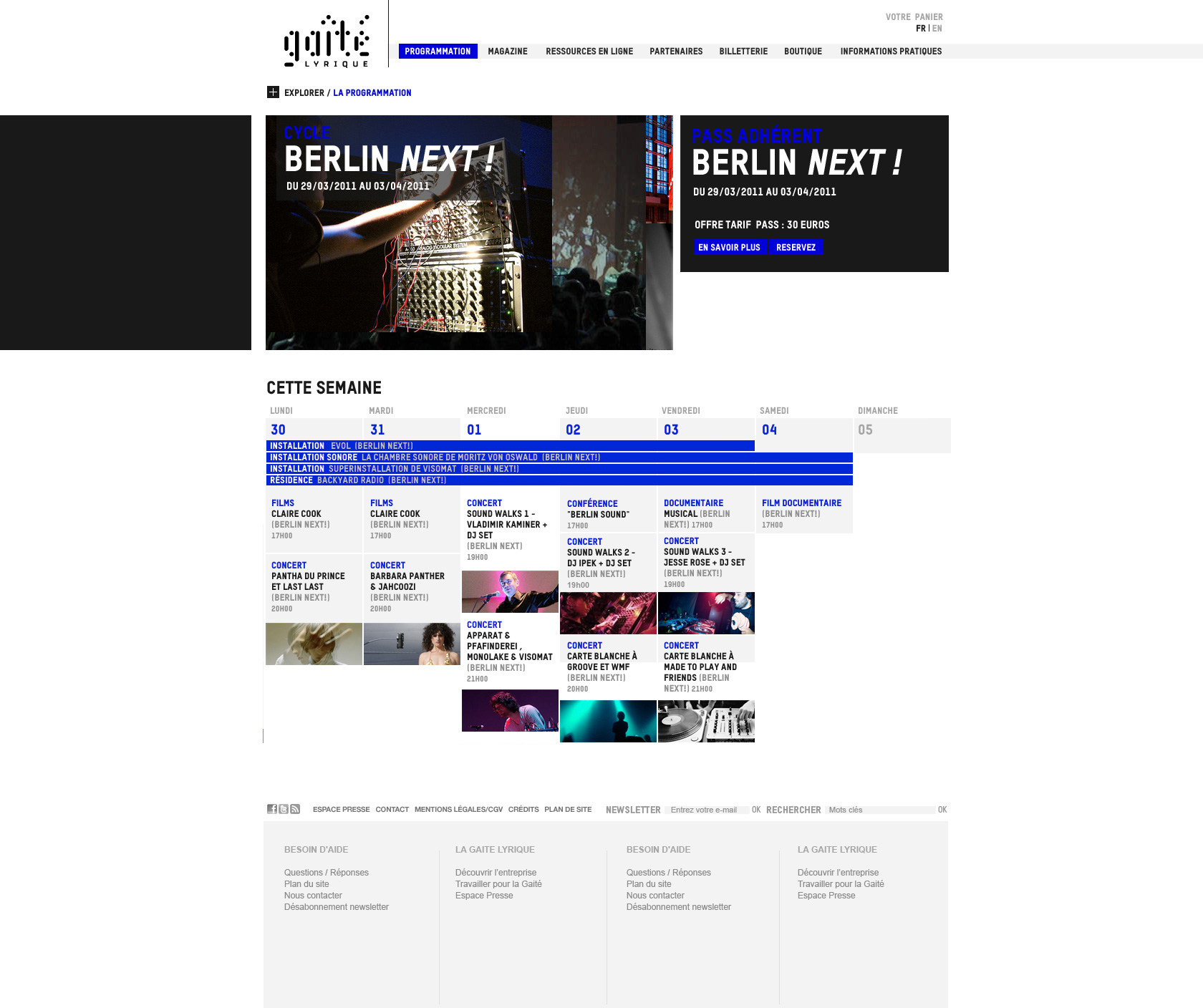1203x1008 pixels.
Task: Expand the Explorer plus icon
Action: tap(273, 92)
